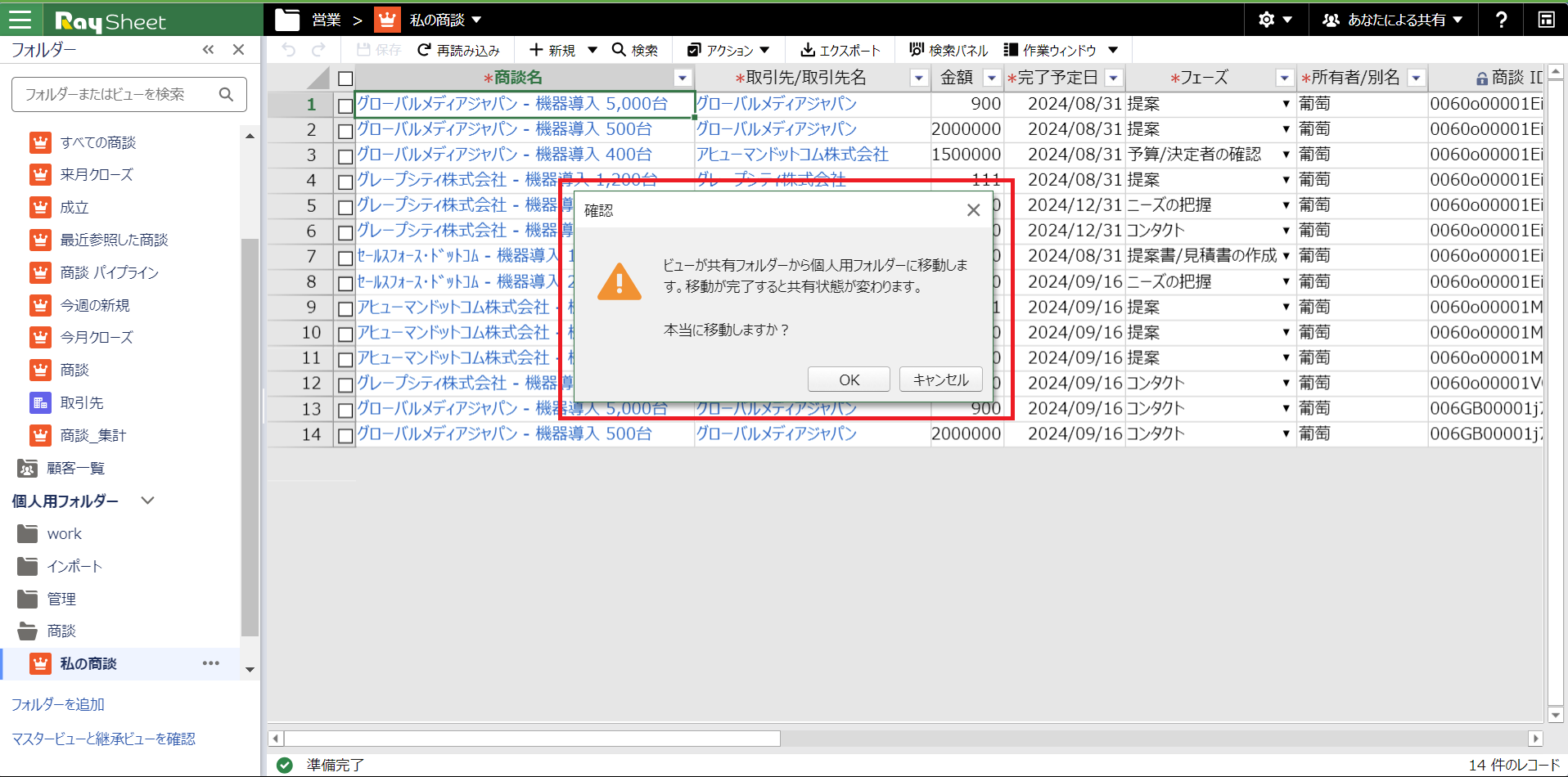Click the horizontal scrollbar thumb of the grid
This screenshot has width=1568, height=777.
pyautogui.click(x=532, y=739)
